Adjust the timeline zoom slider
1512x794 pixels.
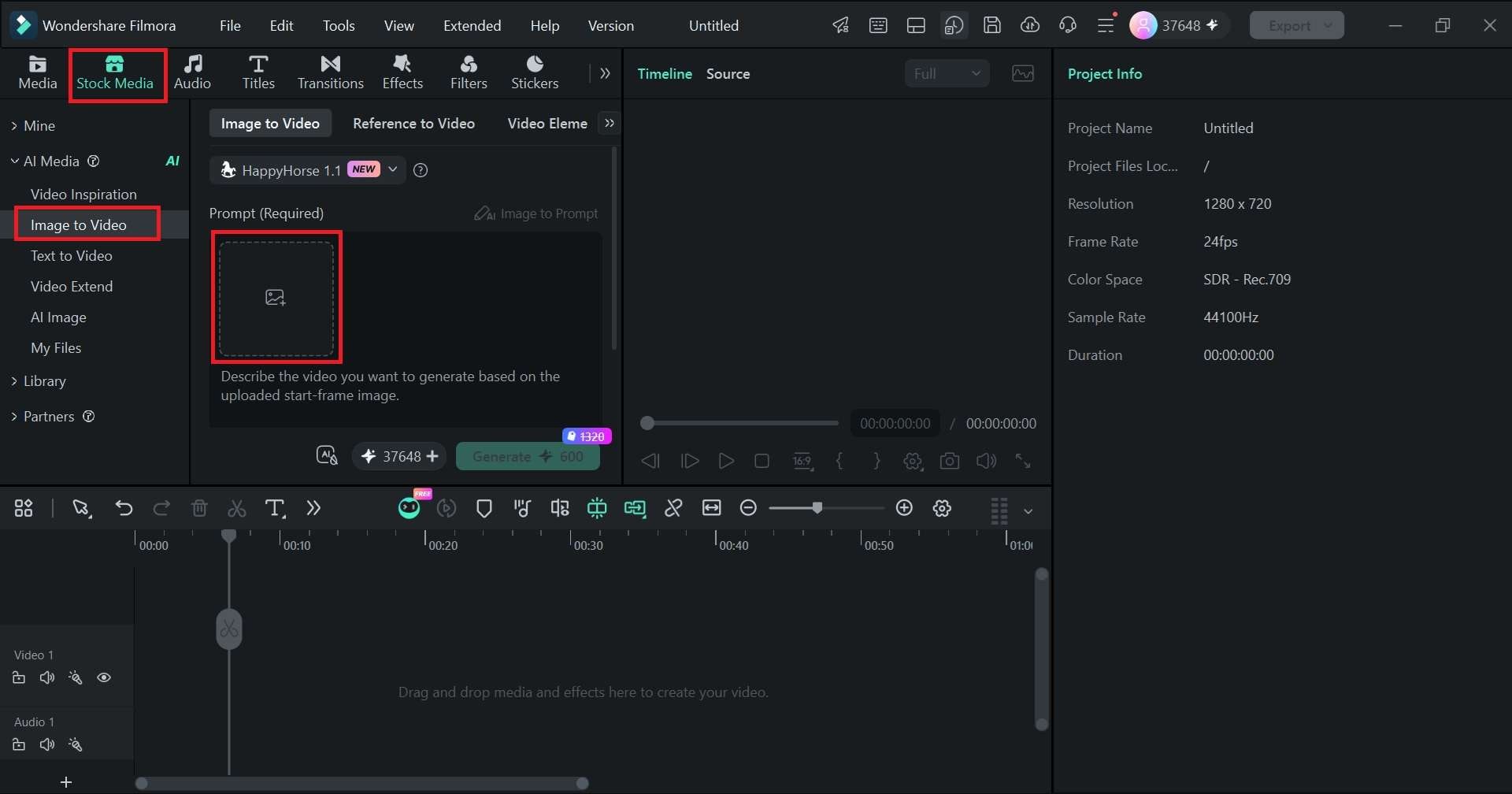tap(817, 508)
